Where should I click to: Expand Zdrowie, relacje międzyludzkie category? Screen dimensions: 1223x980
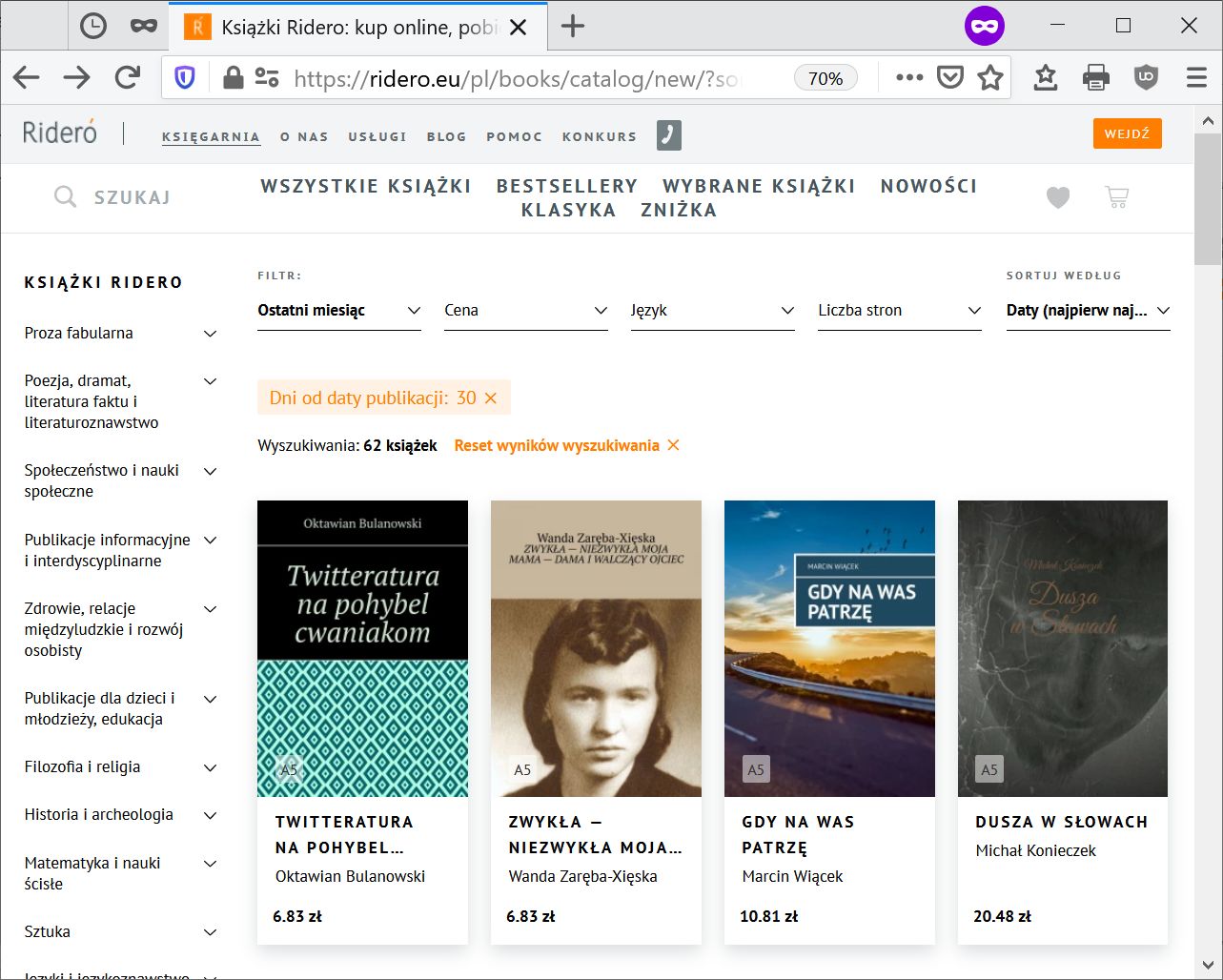[211, 609]
